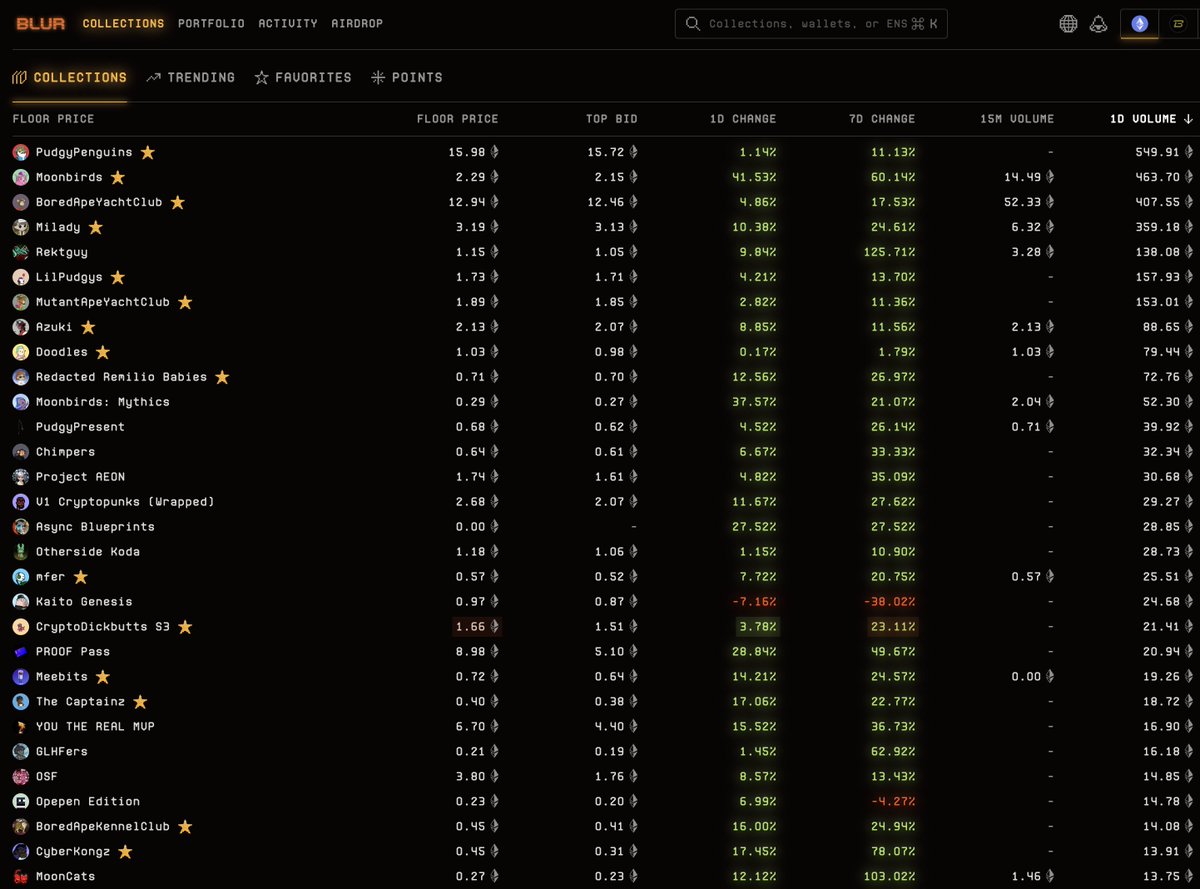The image size is (1200, 889).
Task: Click the Project AEON avatar icon
Action: [x=21, y=477]
